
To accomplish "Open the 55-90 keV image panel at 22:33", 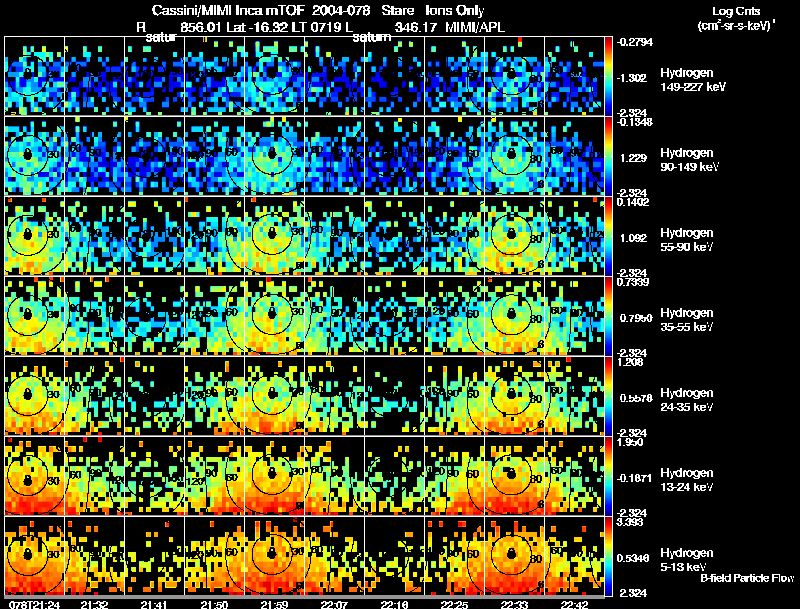I will pyautogui.click(x=514, y=236).
